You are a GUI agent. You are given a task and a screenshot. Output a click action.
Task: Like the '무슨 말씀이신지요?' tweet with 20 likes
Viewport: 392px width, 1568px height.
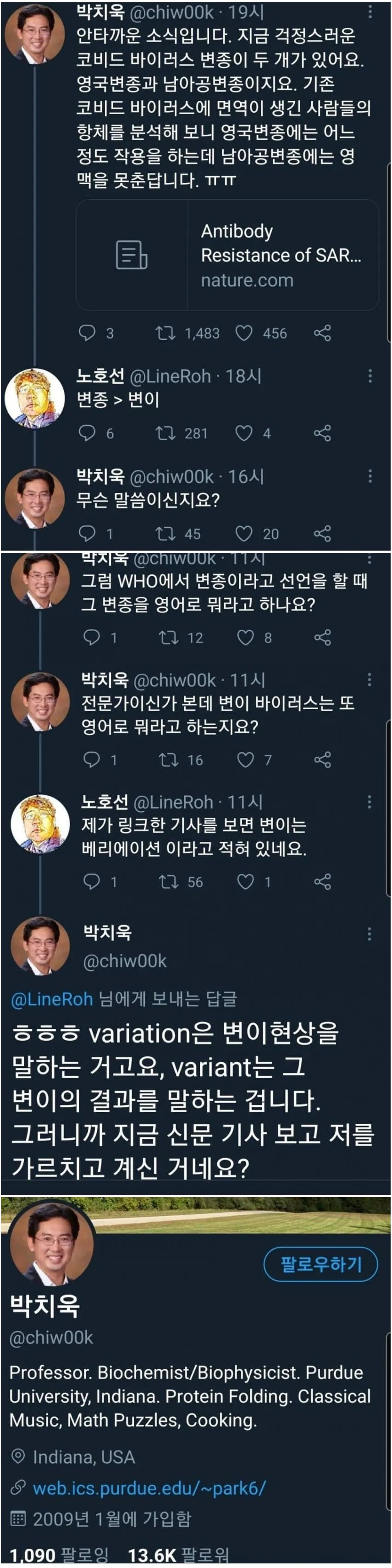[x=244, y=533]
